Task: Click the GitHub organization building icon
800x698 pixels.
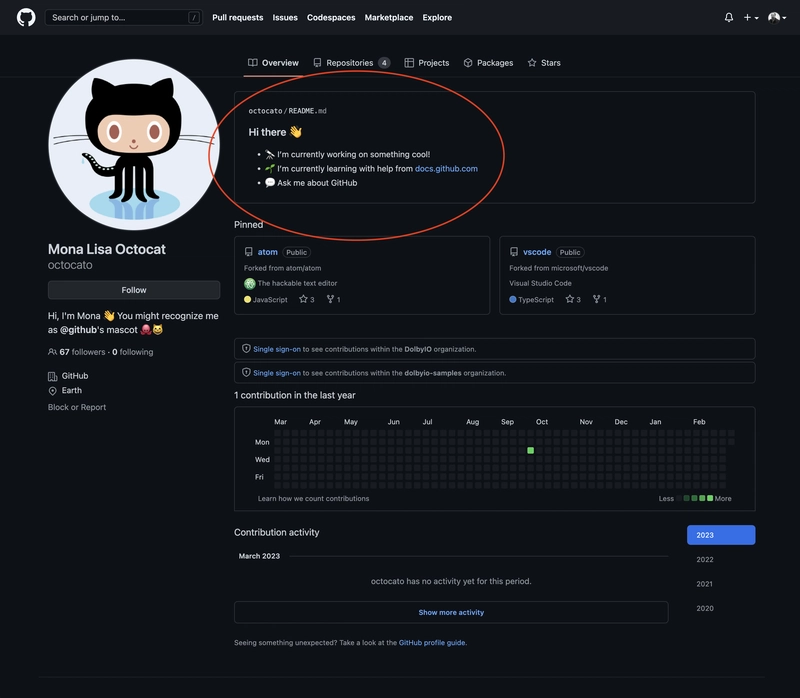Action: pyautogui.click(x=53, y=377)
